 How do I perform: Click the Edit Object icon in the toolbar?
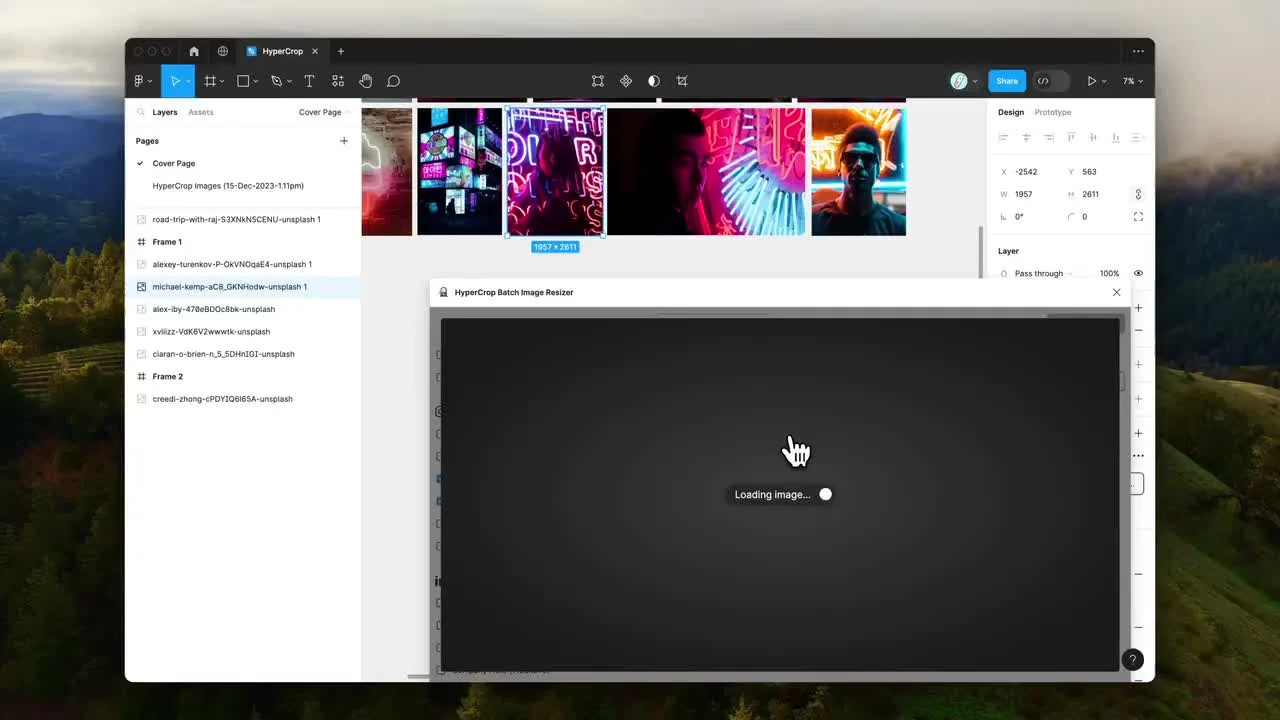[x=597, y=81]
